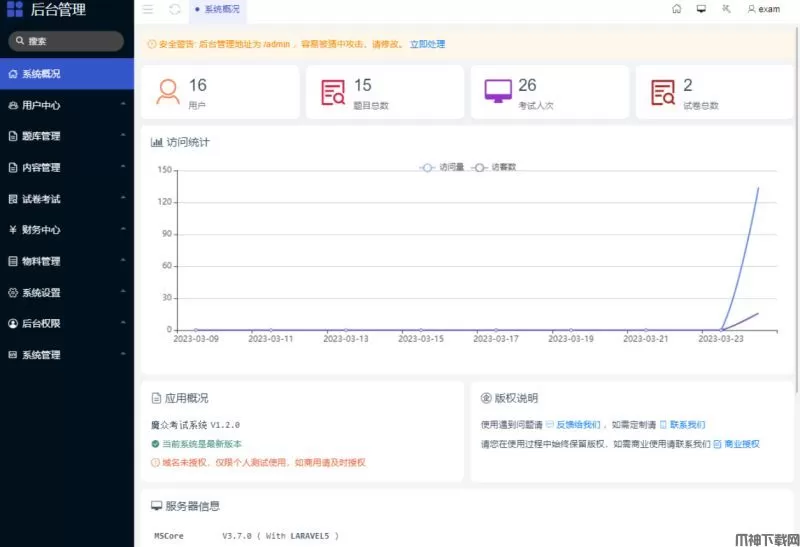Click the purple 考试人次 monitor icon
This screenshot has height=547, width=800.
[x=497, y=92]
